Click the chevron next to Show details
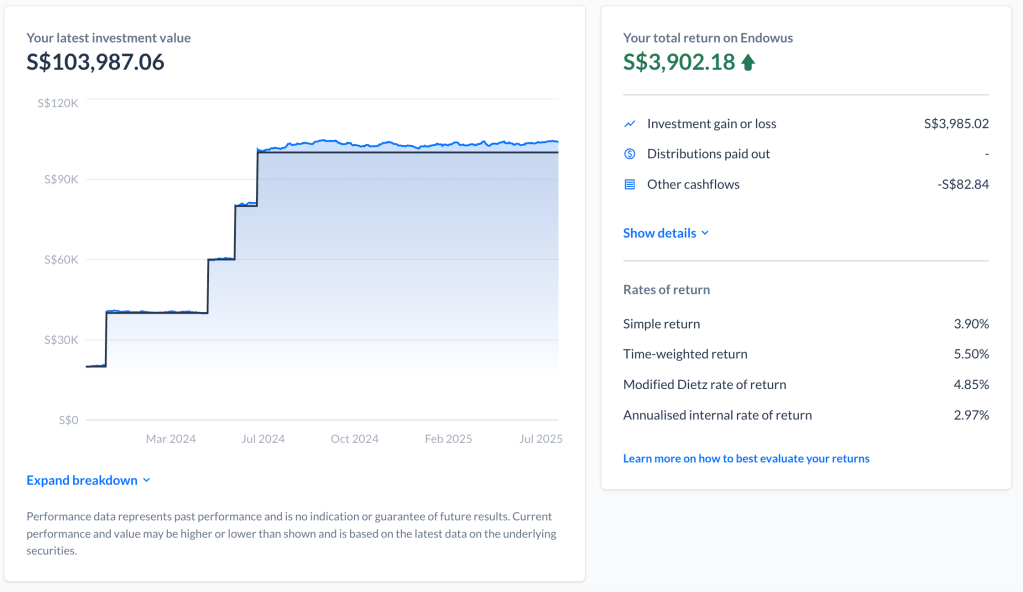Screen dimensions: 1023x592 705,233
